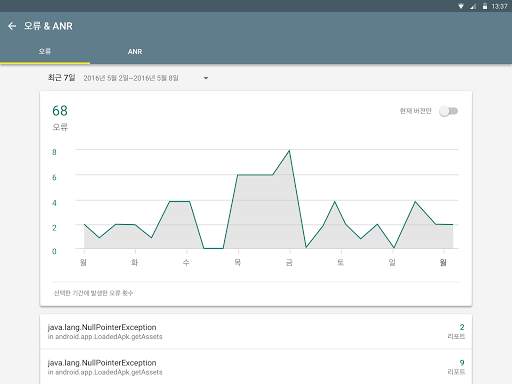Click the 68 error count
Image resolution: width=512 pixels, height=384 pixels.
pyautogui.click(x=60, y=111)
